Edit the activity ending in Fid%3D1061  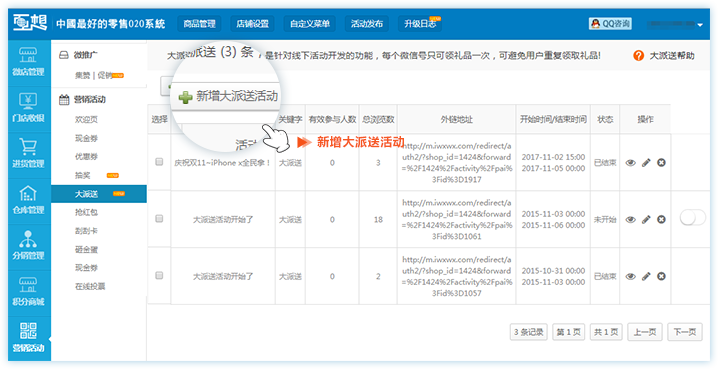tap(646, 219)
